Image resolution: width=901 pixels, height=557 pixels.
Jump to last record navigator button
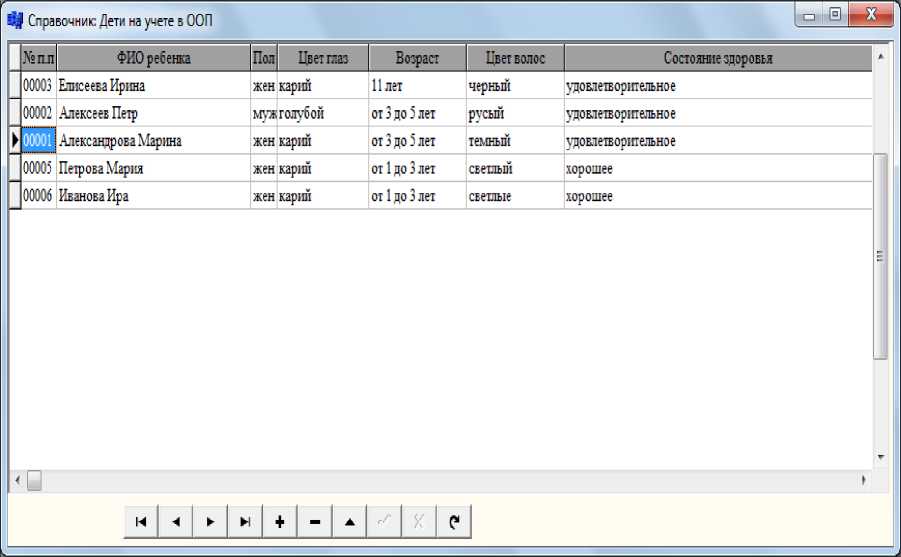tap(245, 521)
